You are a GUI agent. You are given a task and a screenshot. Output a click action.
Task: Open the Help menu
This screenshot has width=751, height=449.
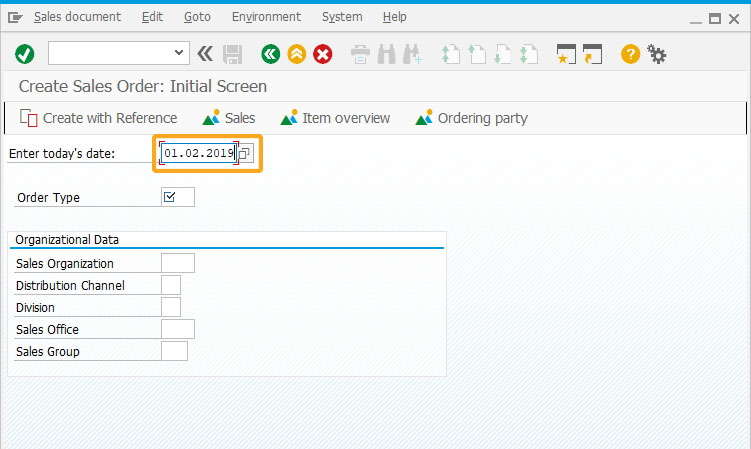coord(395,17)
